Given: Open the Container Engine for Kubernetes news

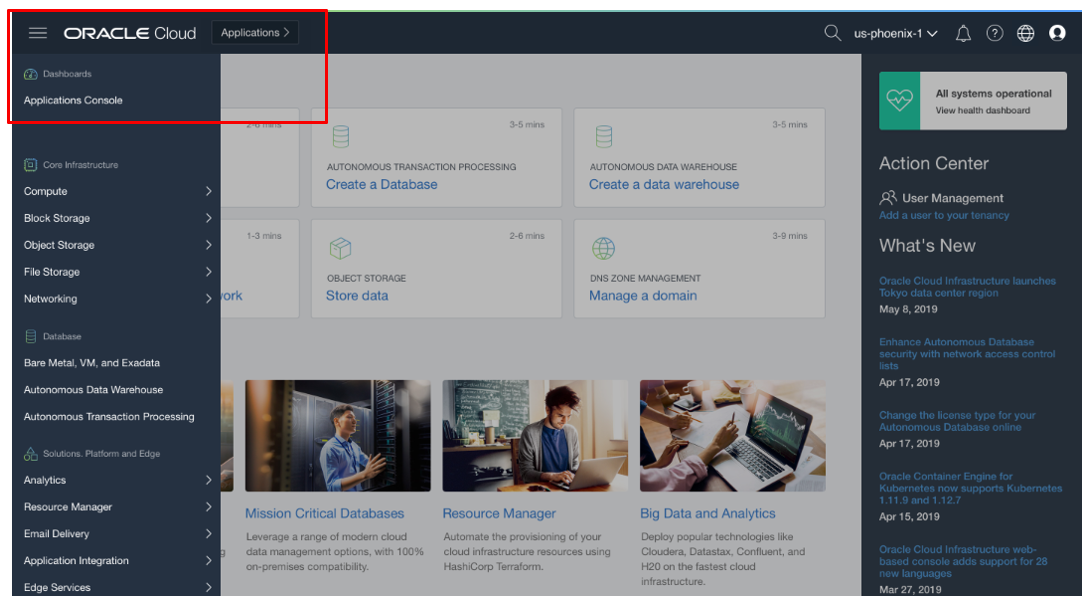Looking at the screenshot, I should [970, 488].
